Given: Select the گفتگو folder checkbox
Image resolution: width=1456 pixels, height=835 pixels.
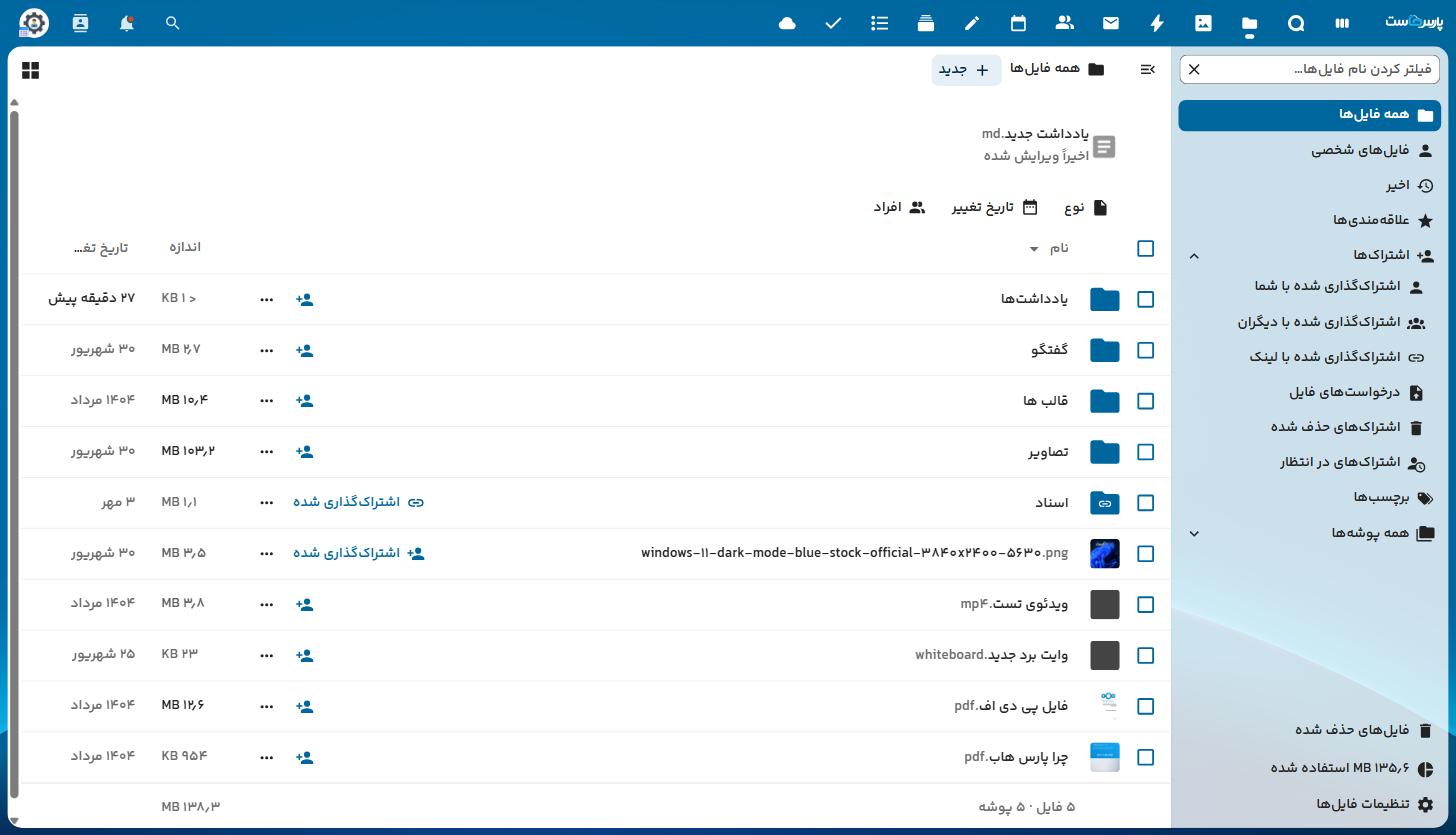Looking at the screenshot, I should [1146, 350].
